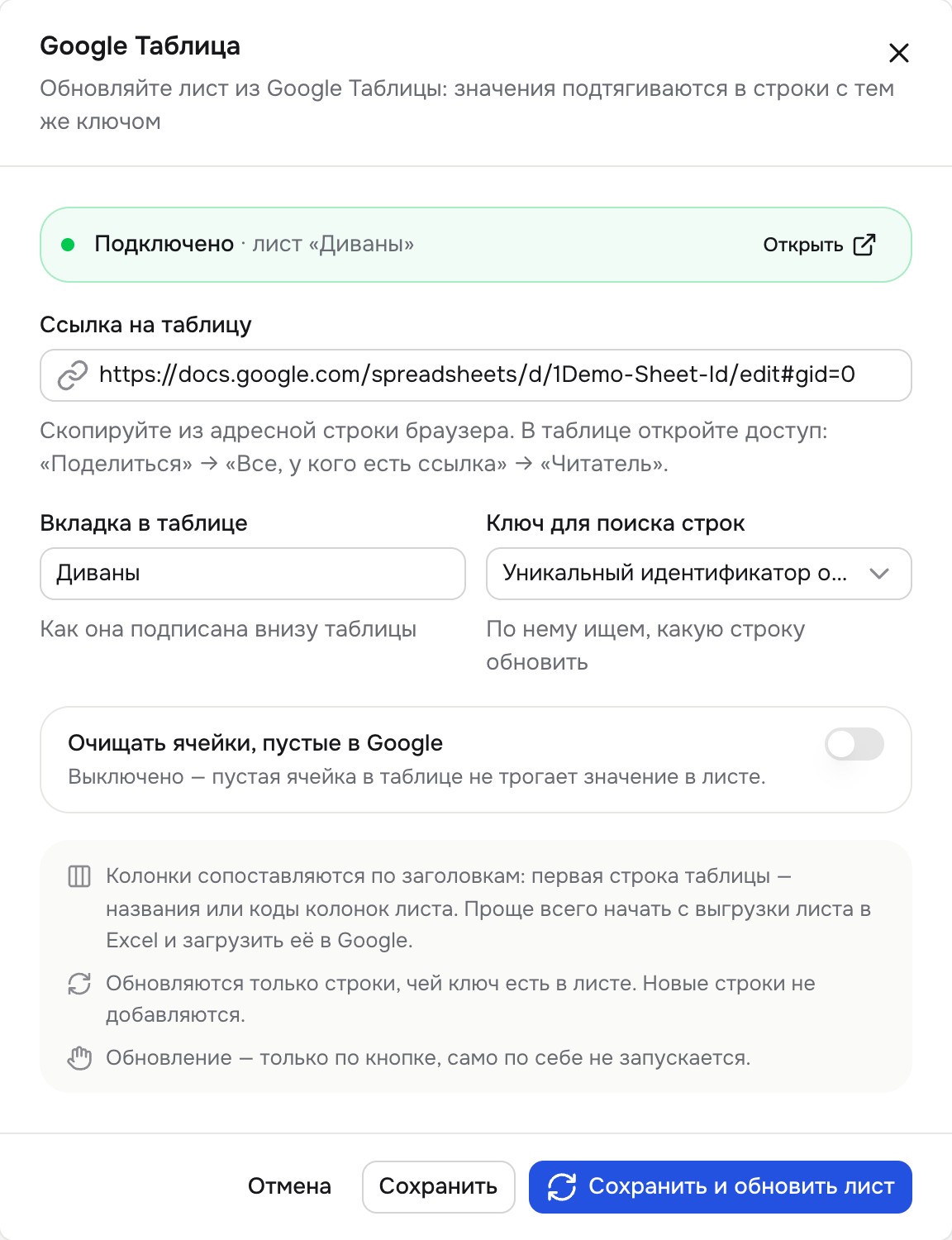Click the Очищать ячейки, пустые в Google heading
952x1240 pixels.
pyautogui.click(x=255, y=743)
